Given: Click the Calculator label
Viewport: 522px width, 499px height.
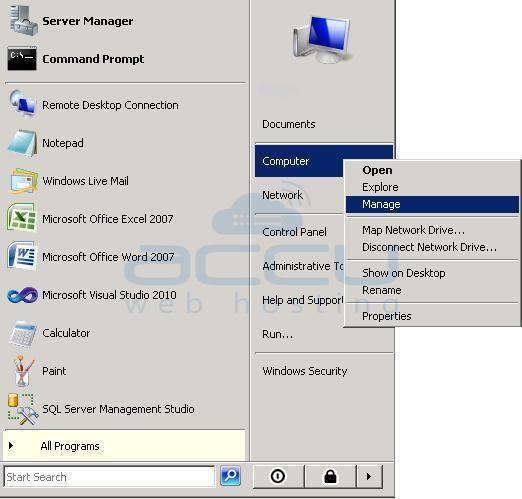Looking at the screenshot, I should [x=66, y=333].
